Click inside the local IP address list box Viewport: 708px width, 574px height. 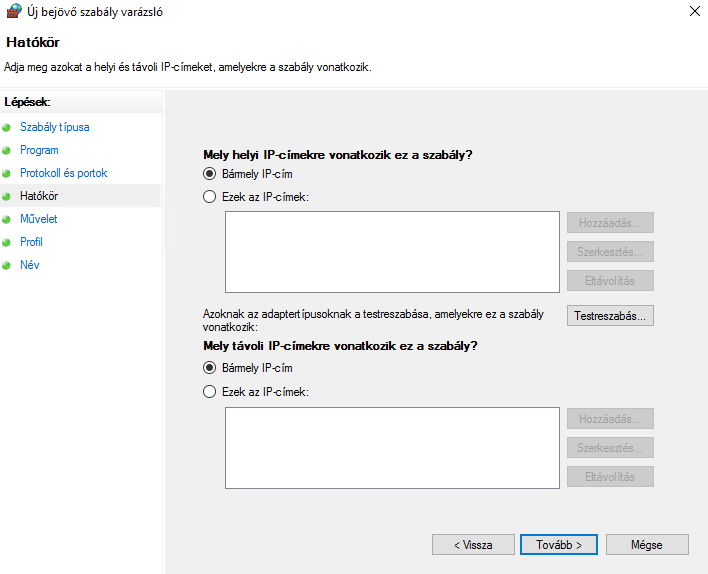(391, 251)
